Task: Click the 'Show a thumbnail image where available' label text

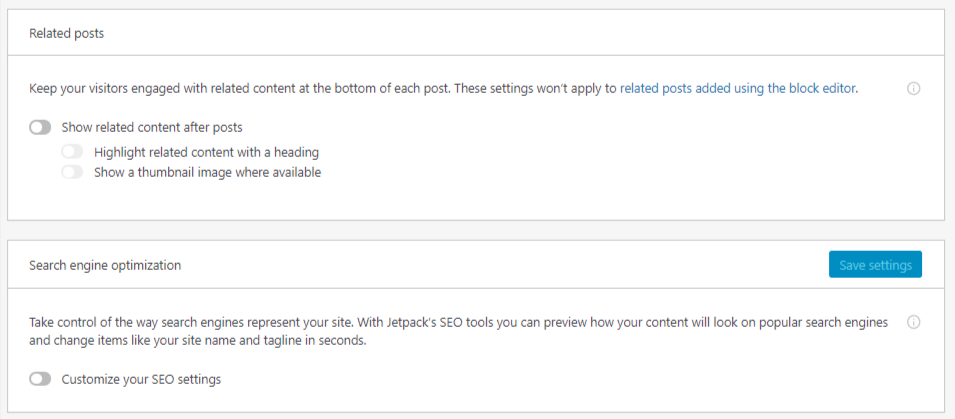Action: point(207,172)
